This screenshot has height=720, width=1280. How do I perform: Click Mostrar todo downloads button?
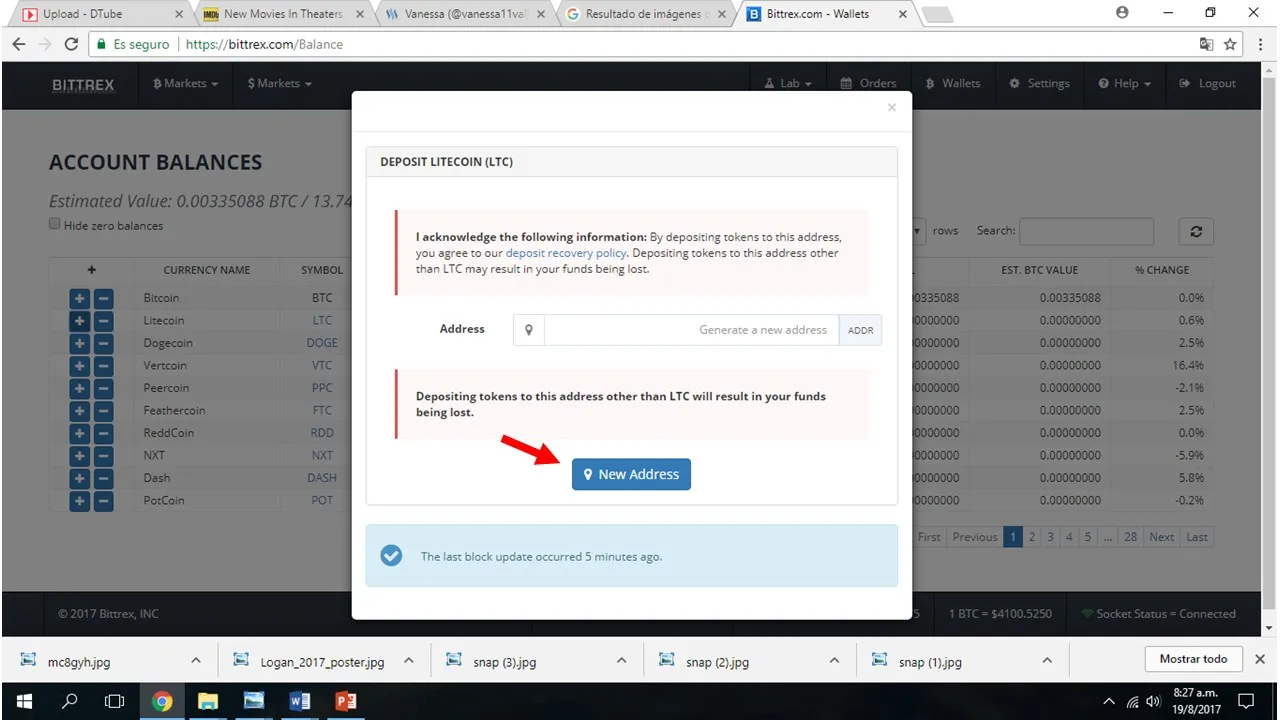coord(1193,659)
